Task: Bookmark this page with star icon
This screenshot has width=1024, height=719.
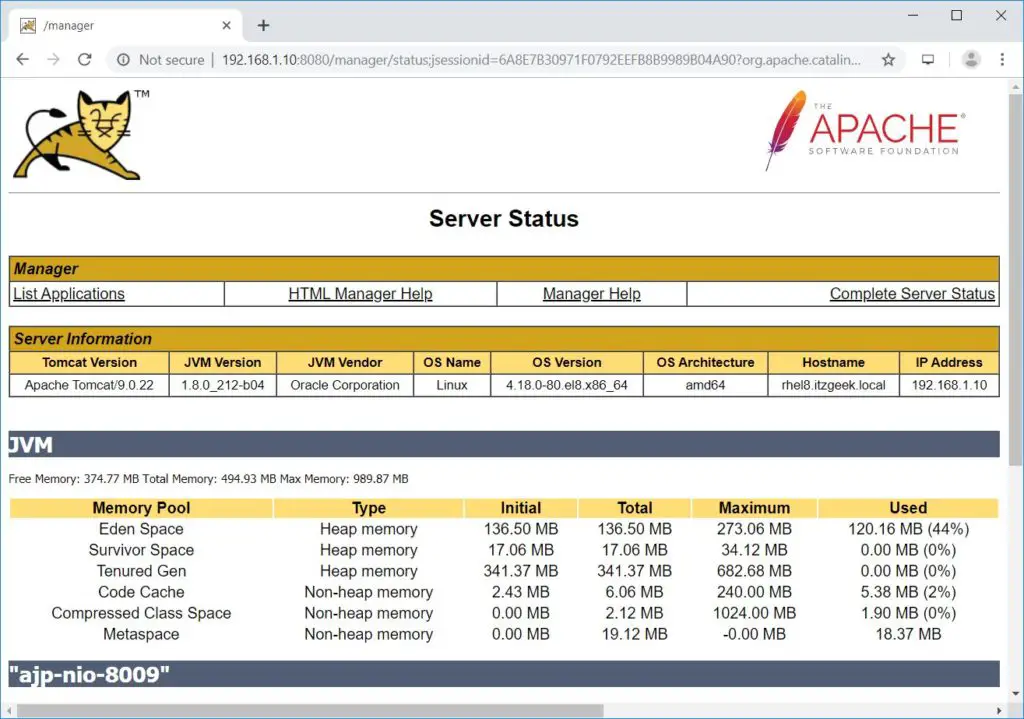Action: [888, 60]
